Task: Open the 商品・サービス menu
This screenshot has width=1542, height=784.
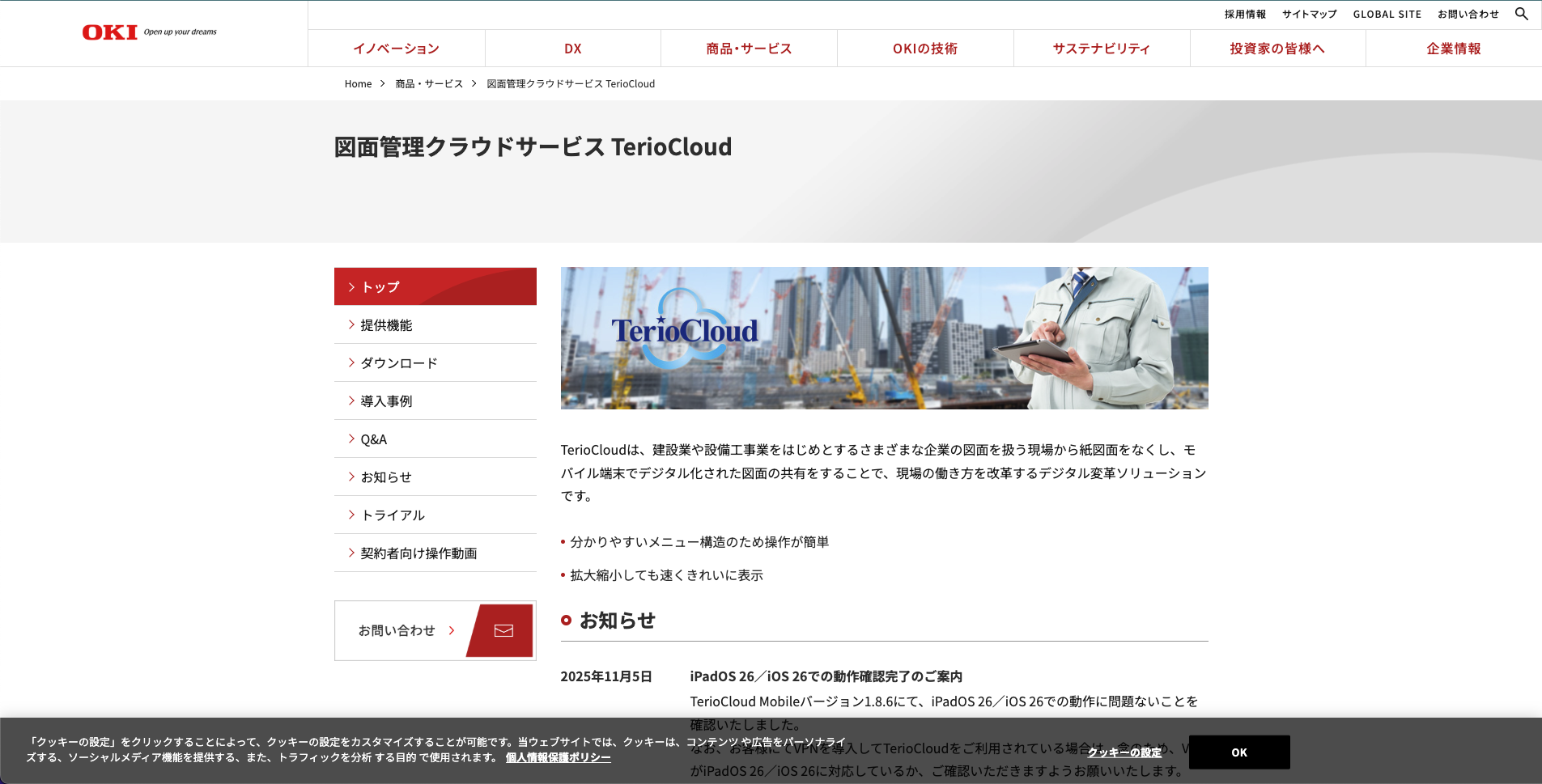Action: point(749,49)
